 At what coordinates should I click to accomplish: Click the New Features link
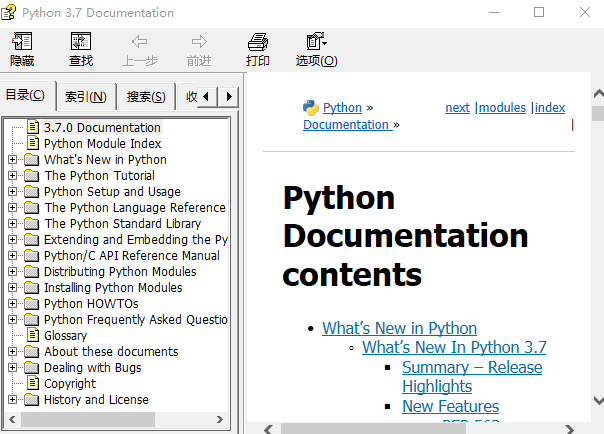point(450,406)
